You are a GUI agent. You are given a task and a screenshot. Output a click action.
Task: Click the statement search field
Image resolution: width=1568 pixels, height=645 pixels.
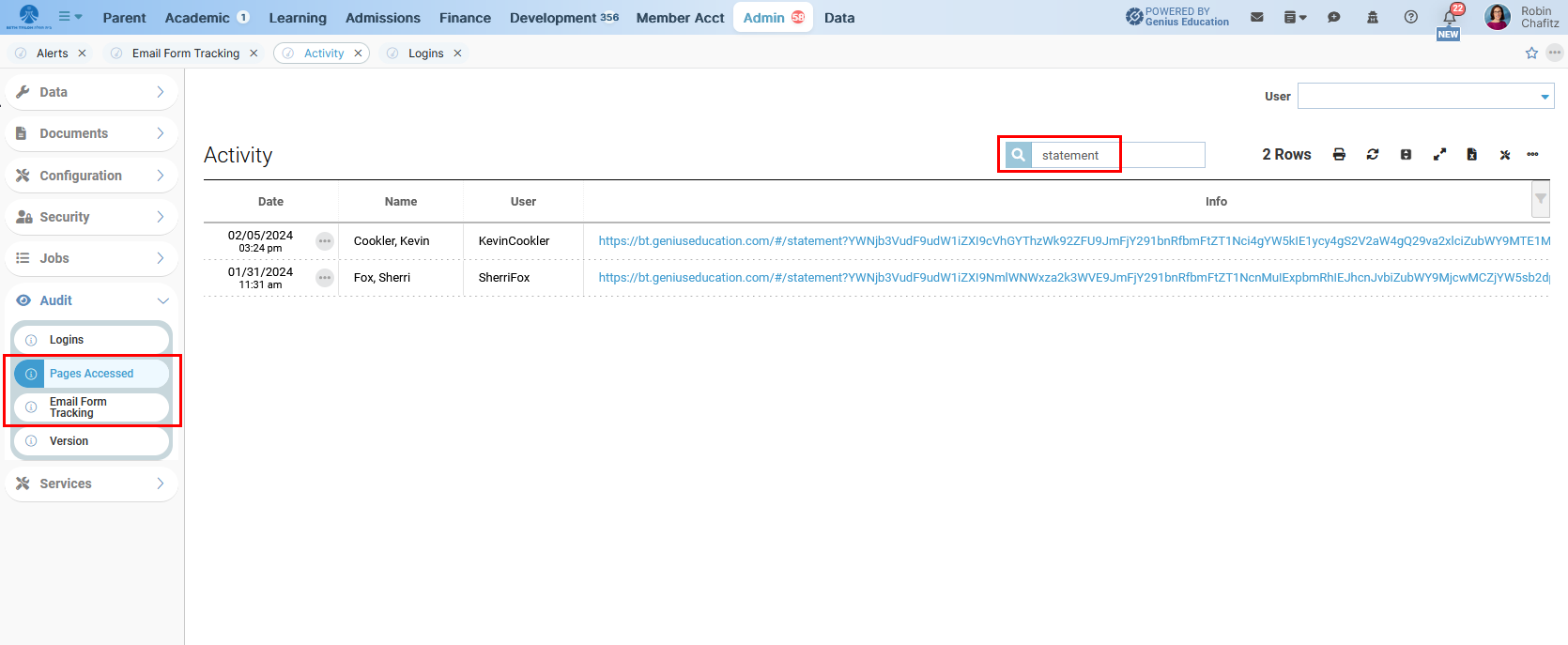tap(1117, 155)
